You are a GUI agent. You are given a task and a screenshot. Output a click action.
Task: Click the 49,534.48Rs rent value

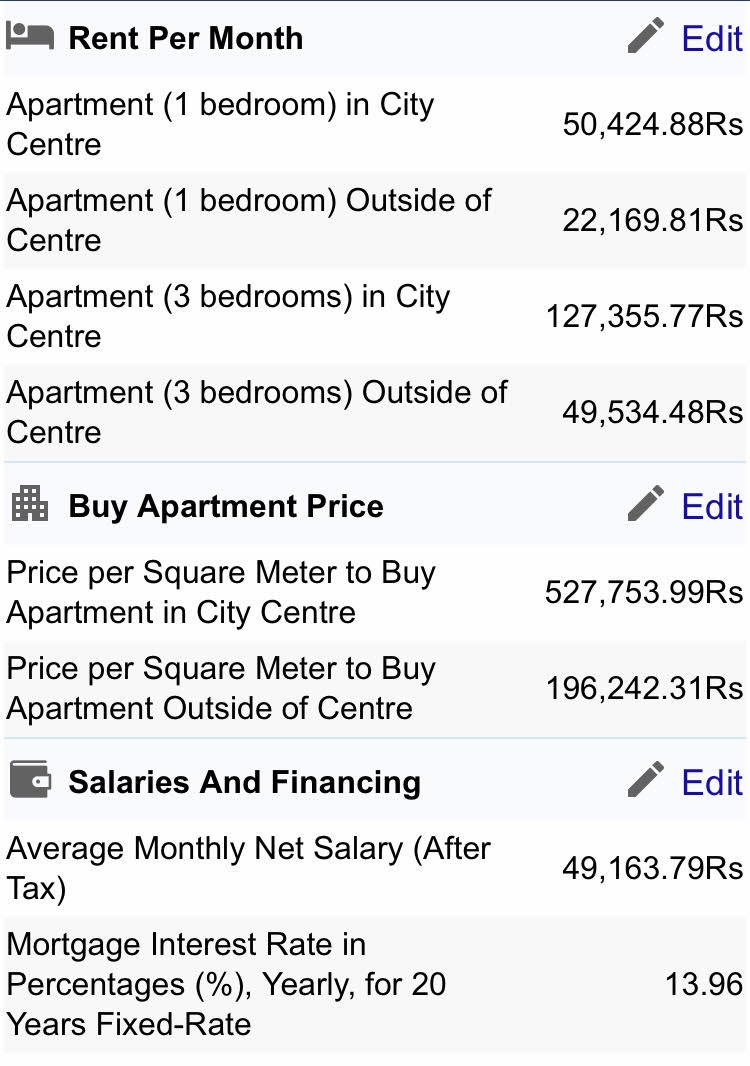click(652, 413)
